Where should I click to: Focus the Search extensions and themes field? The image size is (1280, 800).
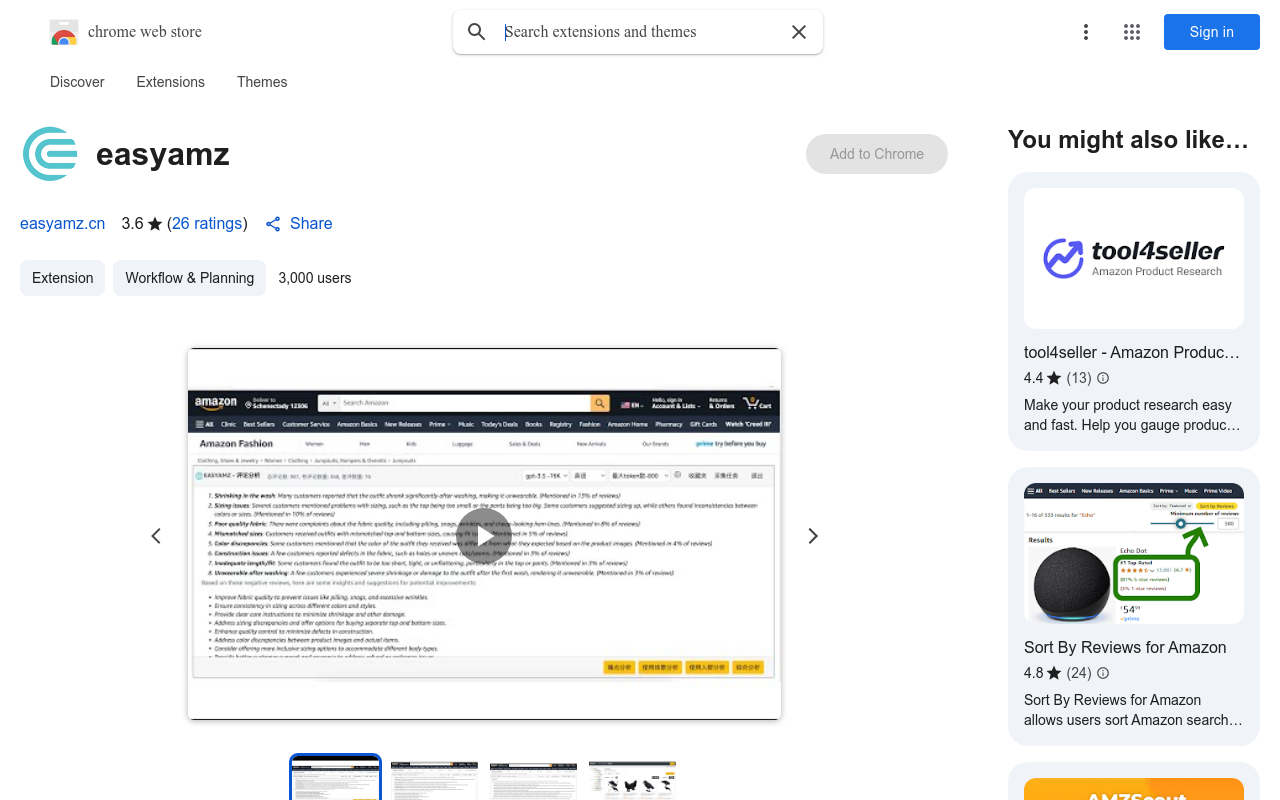640,32
